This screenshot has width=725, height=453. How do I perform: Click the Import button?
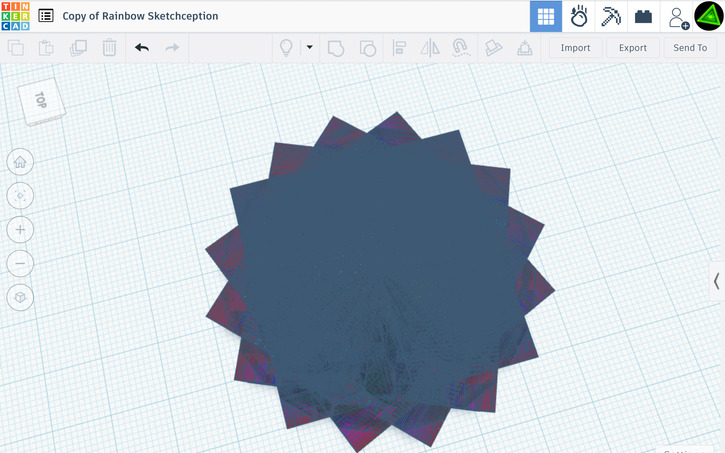(575, 48)
